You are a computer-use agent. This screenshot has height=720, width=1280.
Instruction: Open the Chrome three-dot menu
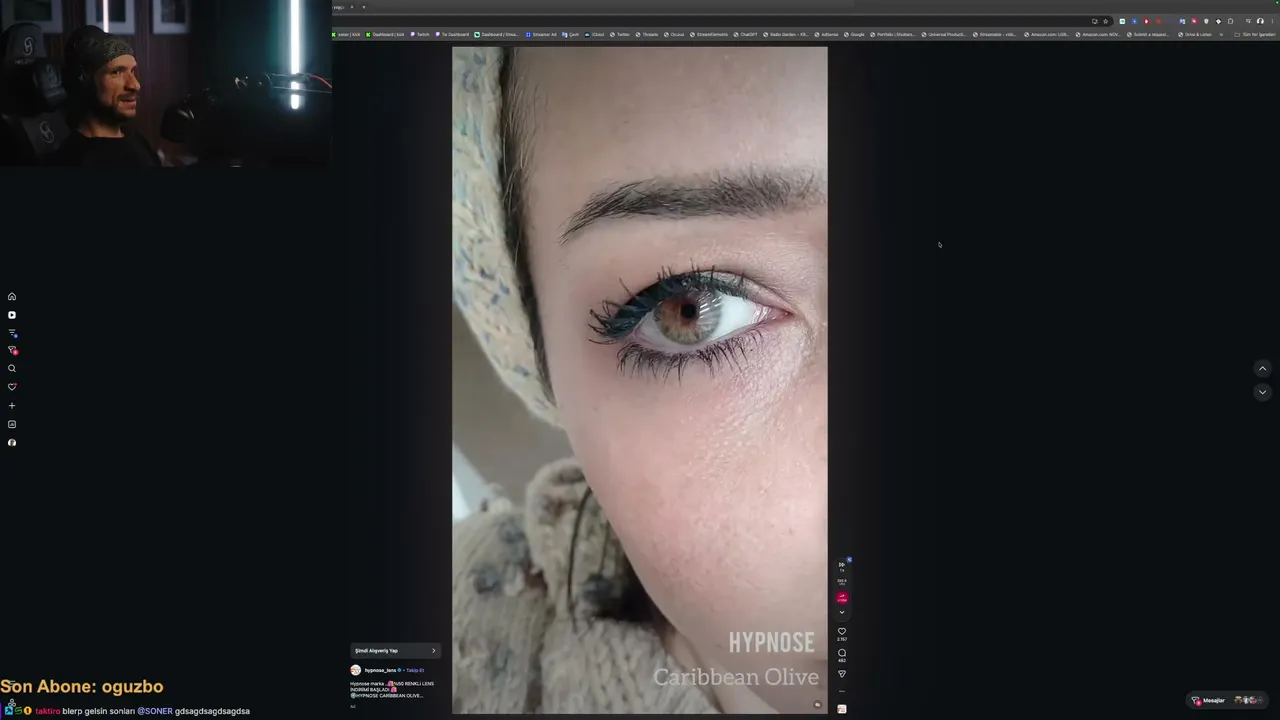[x=1272, y=21]
